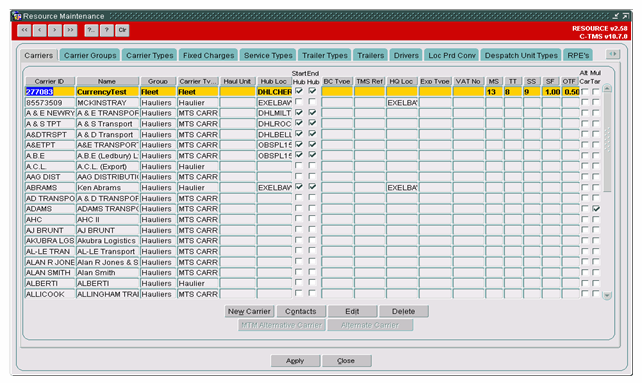
Task: Open Despatch Unit Types tab
Action: point(521,56)
